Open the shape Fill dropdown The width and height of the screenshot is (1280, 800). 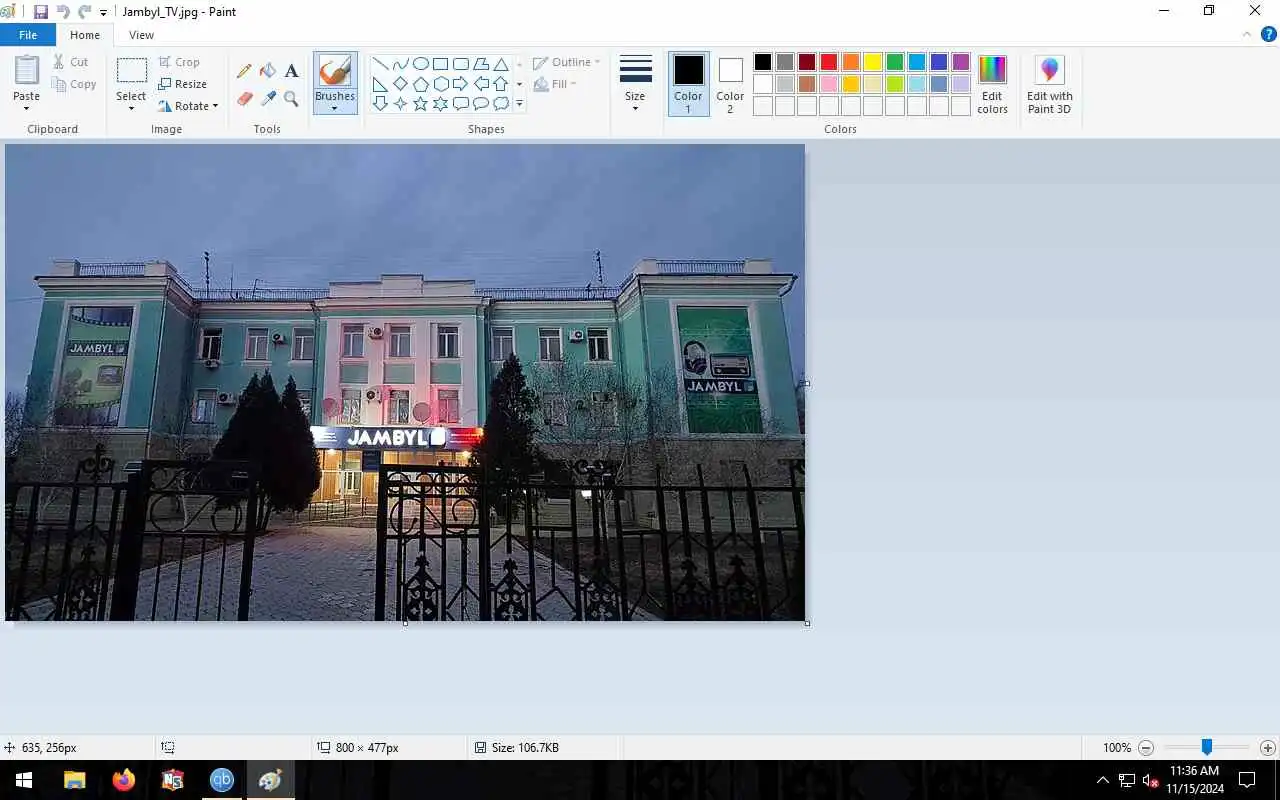555,84
